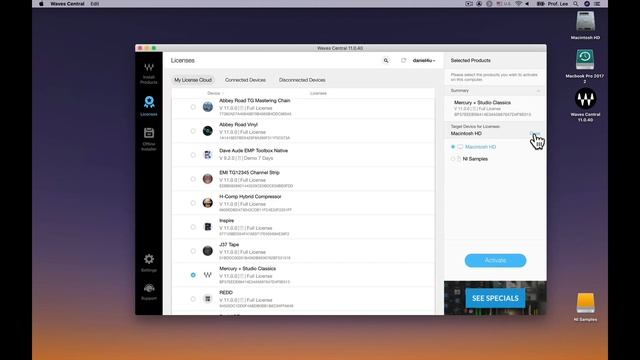Screen dimensions: 640x360
Task: Open the daniel4u account dropdown
Action: (424, 60)
